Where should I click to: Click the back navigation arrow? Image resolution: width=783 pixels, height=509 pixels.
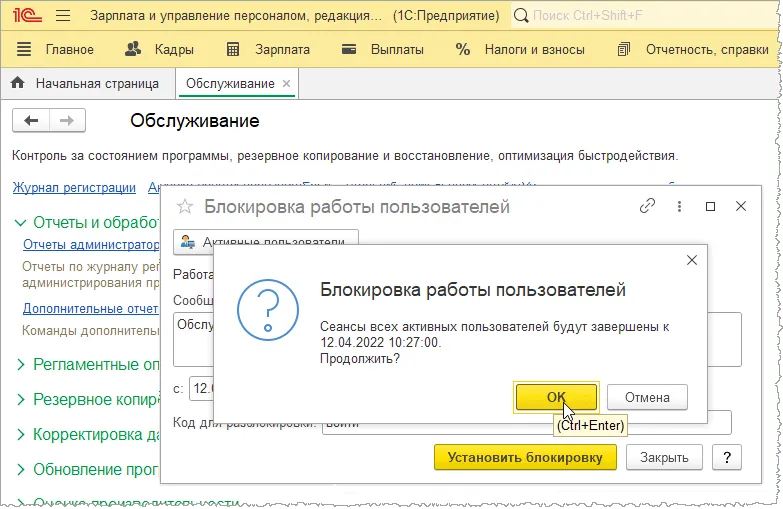click(31, 121)
